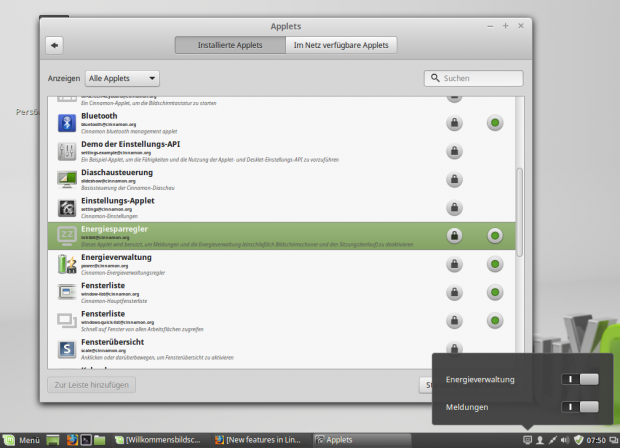Click the volume speaker icon in the tray
This screenshot has height=448, width=620.
565,440
